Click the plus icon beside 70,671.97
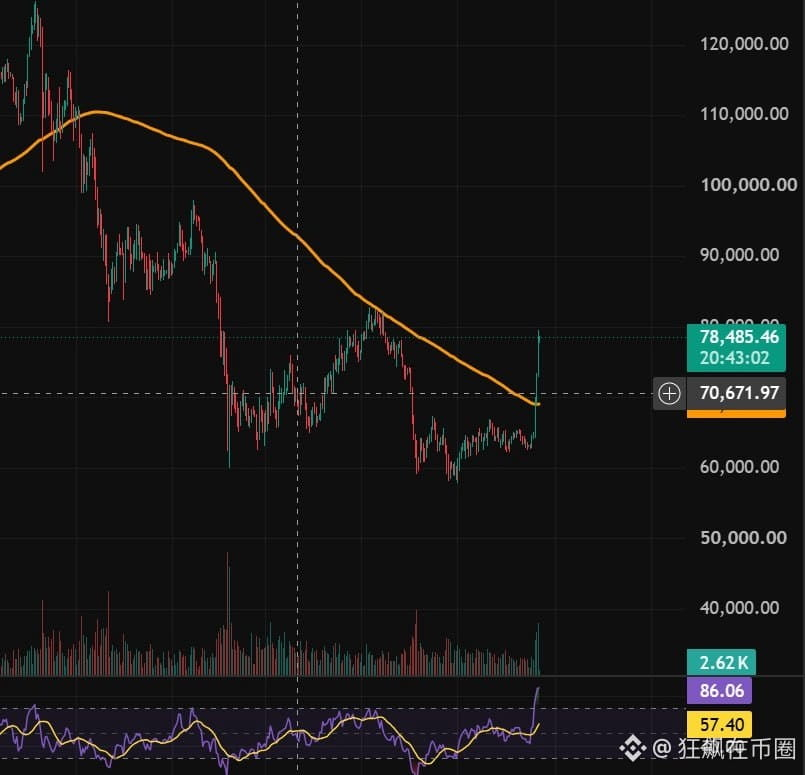The width and height of the screenshot is (805, 775). [x=669, y=394]
